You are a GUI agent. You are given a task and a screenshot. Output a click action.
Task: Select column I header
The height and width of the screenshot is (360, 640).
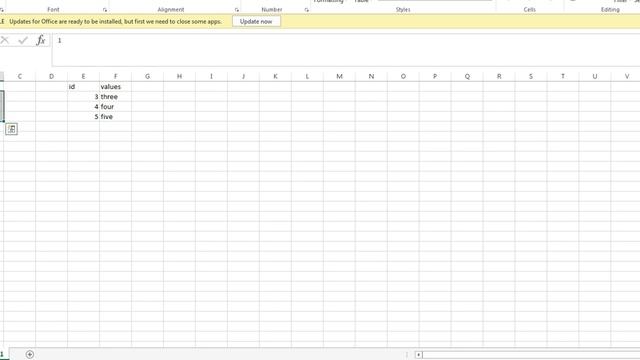pos(211,76)
